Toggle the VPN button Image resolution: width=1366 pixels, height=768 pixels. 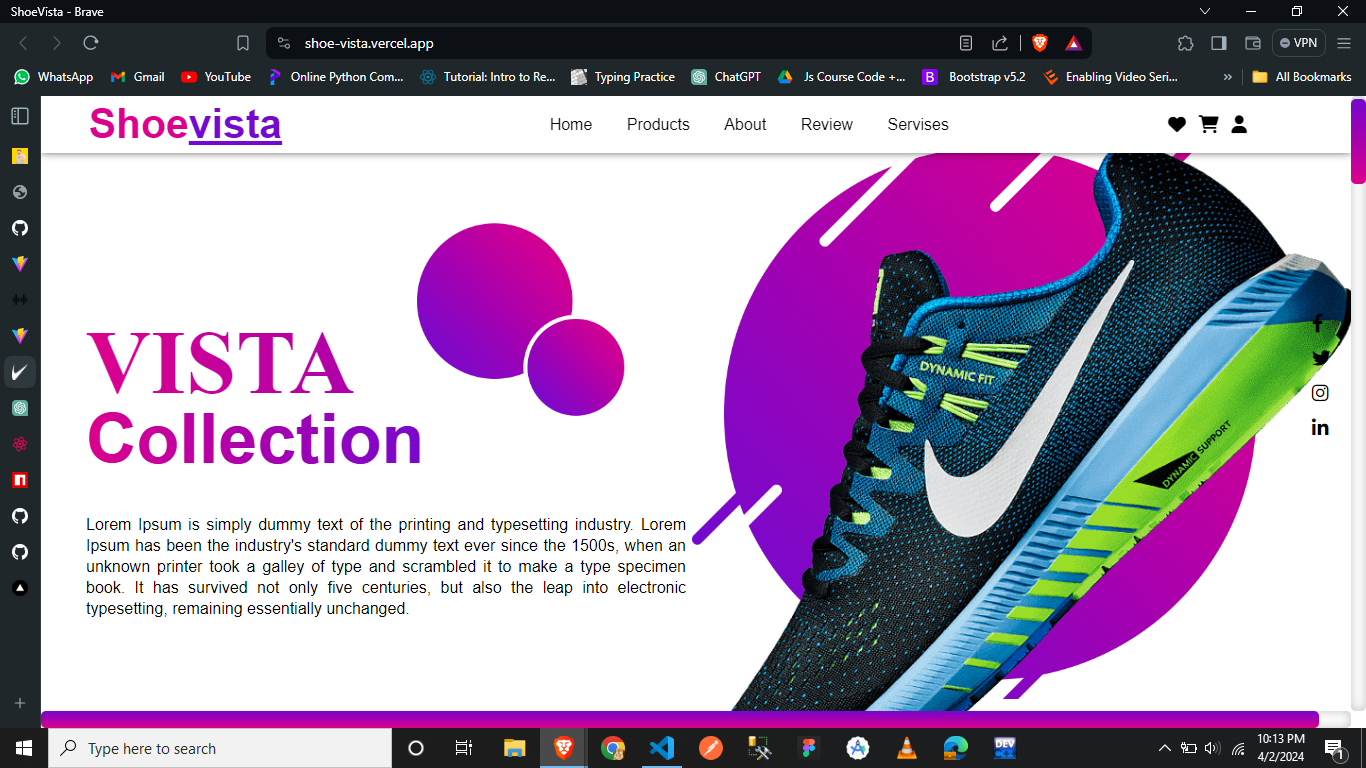point(1299,43)
